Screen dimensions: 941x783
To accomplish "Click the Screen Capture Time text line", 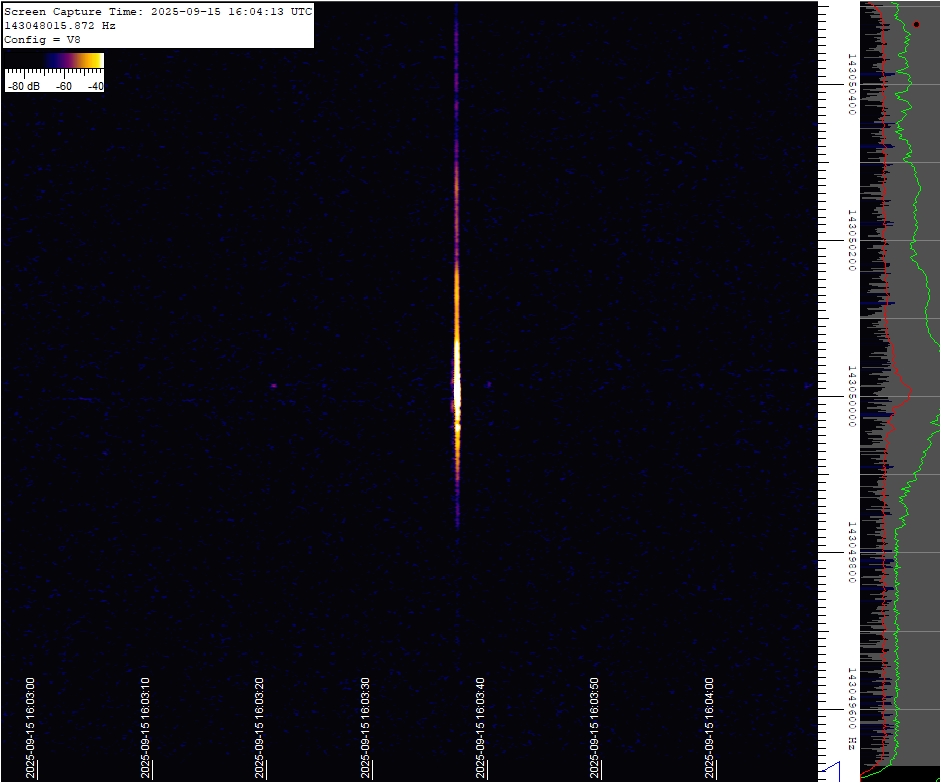I will pyautogui.click(x=158, y=11).
